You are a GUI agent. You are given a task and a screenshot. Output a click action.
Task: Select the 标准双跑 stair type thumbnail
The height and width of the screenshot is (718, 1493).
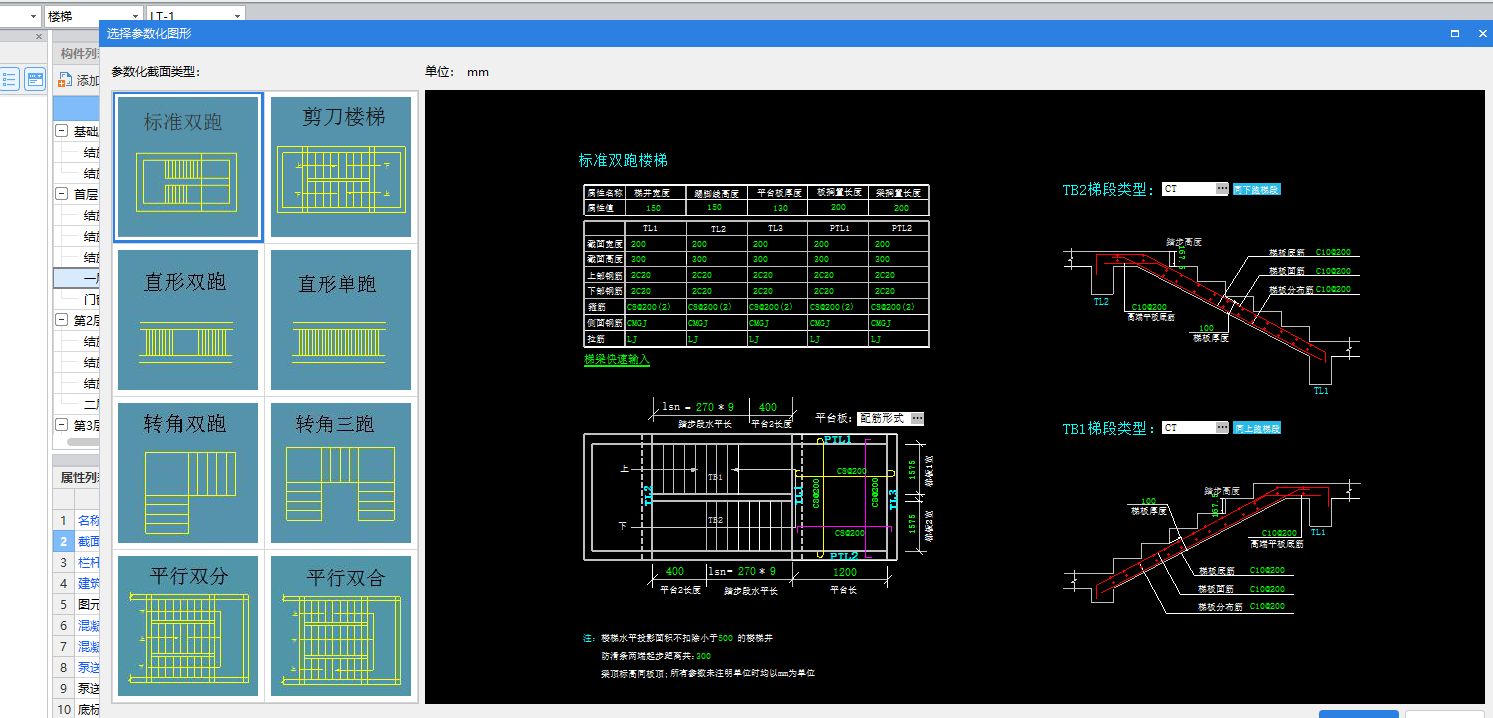tap(188, 167)
